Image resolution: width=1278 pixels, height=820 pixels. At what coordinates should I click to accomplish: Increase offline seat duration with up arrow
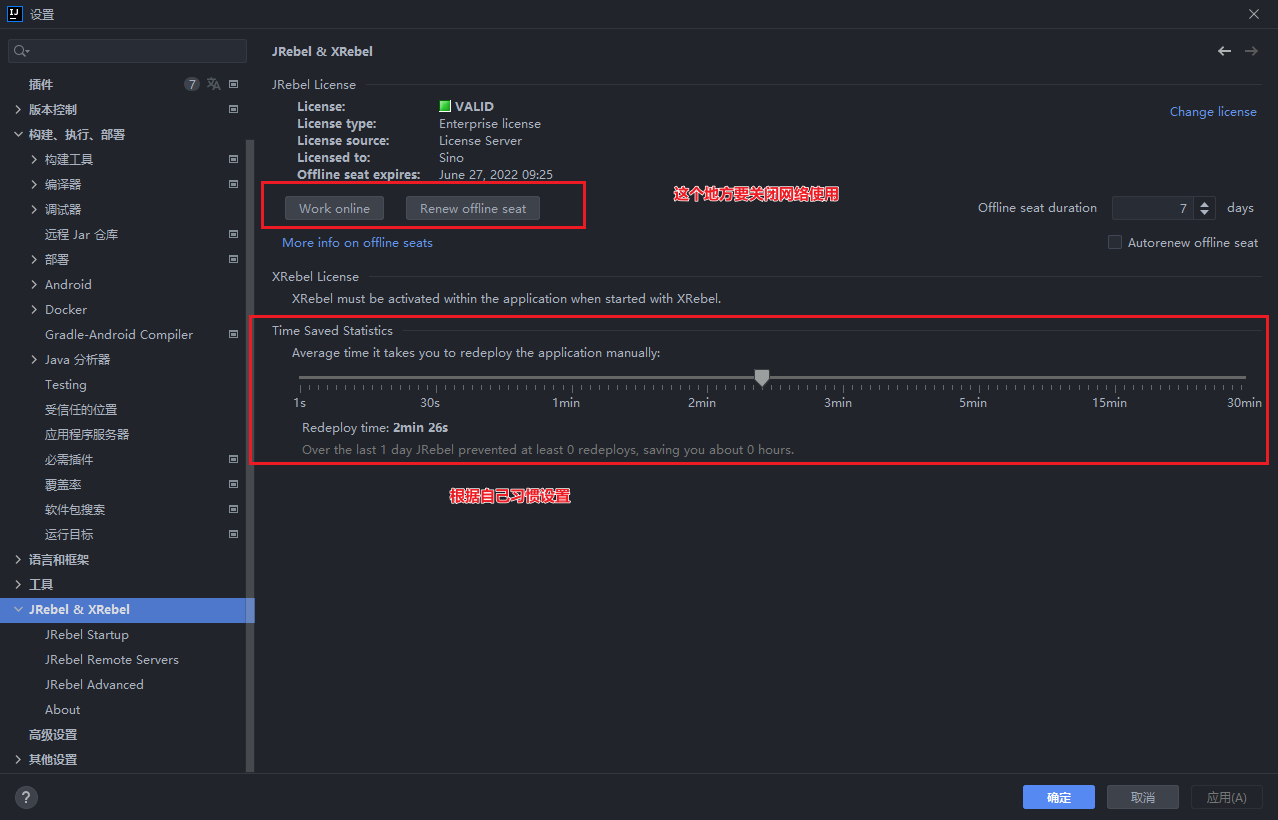point(1205,203)
